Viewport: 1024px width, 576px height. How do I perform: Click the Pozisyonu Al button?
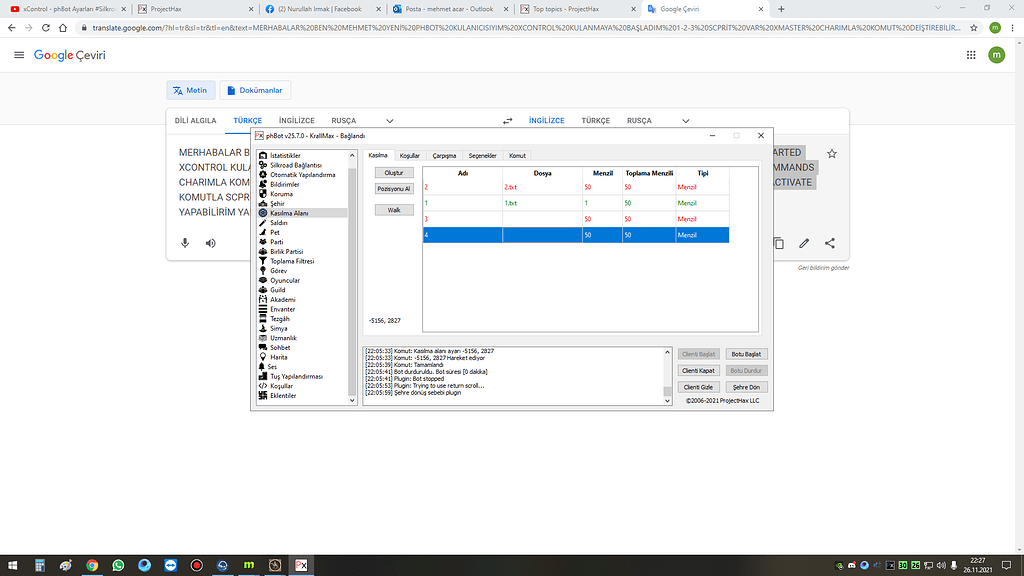coord(394,188)
